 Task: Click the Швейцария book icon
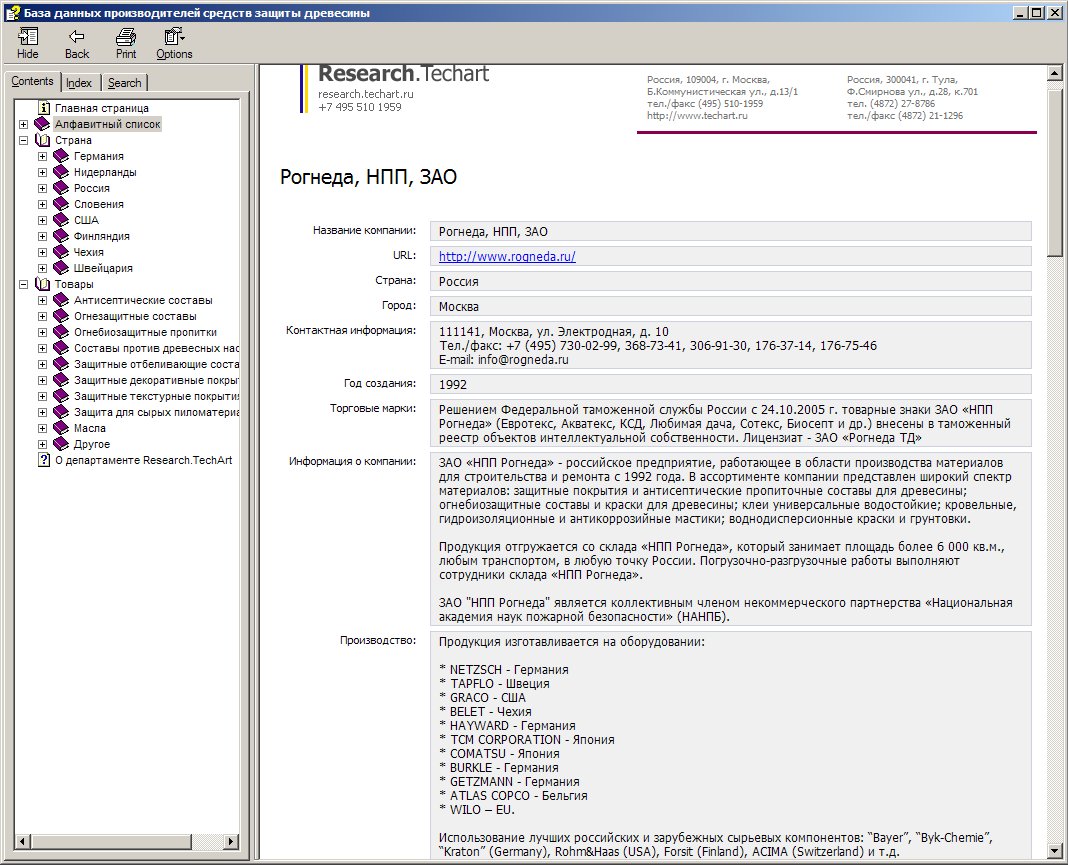coord(61,268)
